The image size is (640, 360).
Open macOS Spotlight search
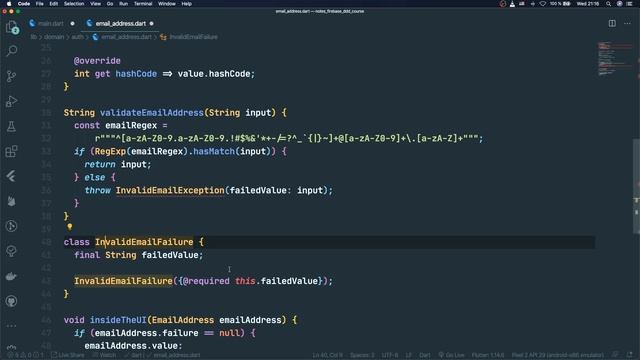[608, 4]
